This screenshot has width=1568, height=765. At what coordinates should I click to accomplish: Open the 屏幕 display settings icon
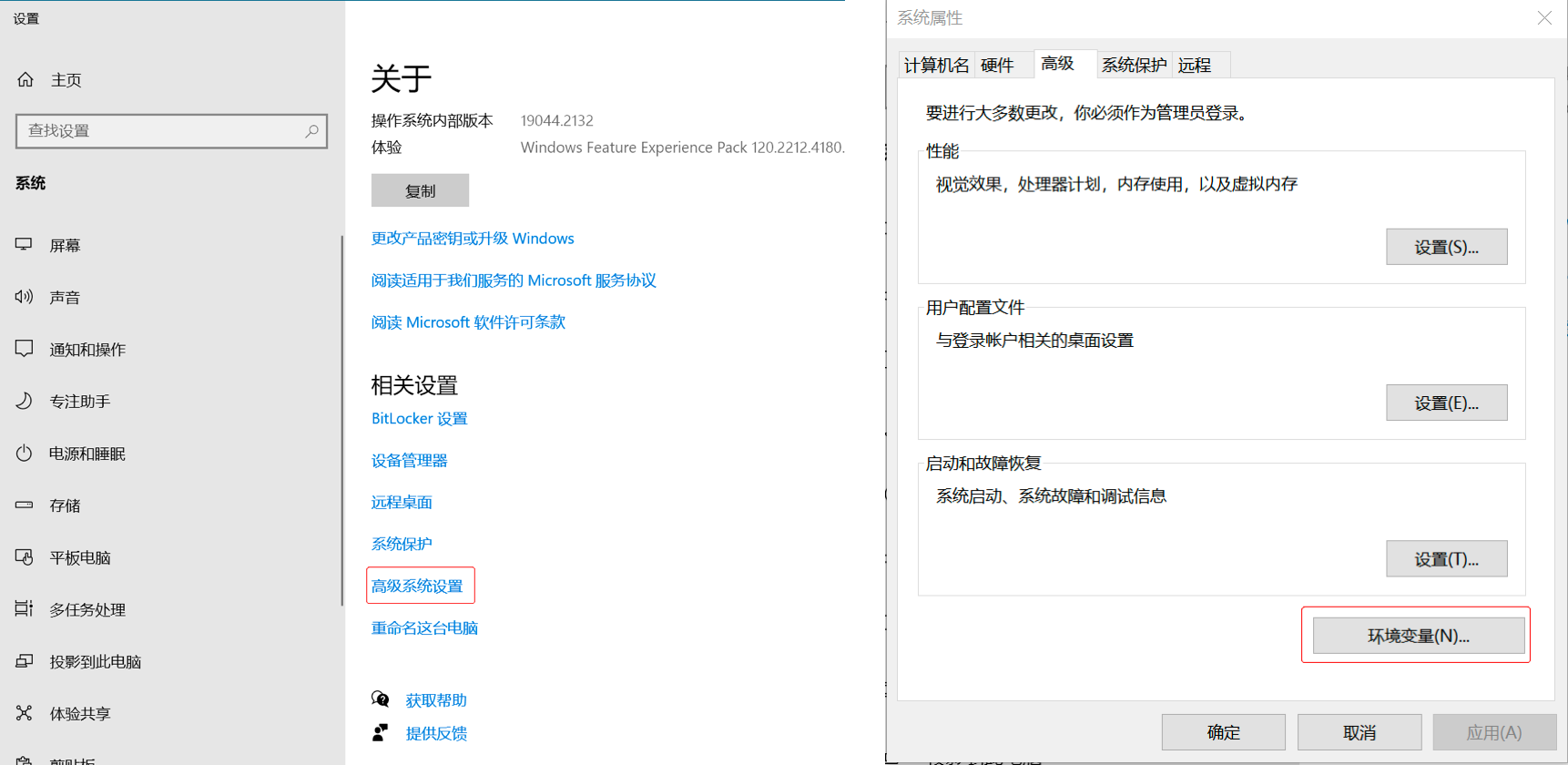click(x=25, y=245)
